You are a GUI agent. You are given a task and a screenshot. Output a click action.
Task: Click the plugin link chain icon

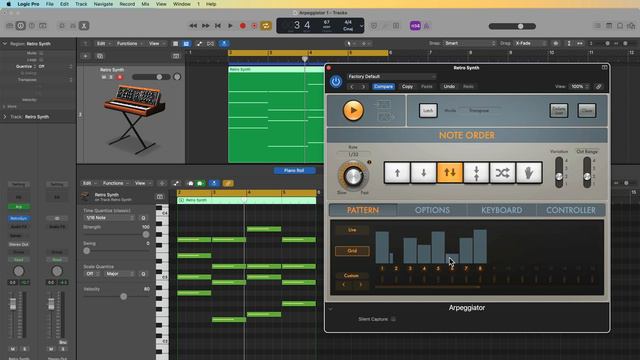598,87
